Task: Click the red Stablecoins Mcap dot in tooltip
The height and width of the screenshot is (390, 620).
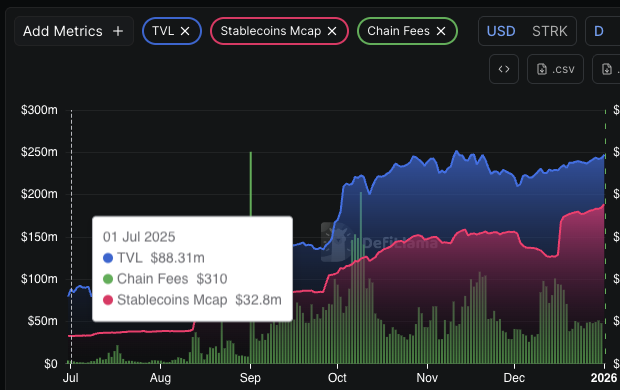Action: click(108, 300)
